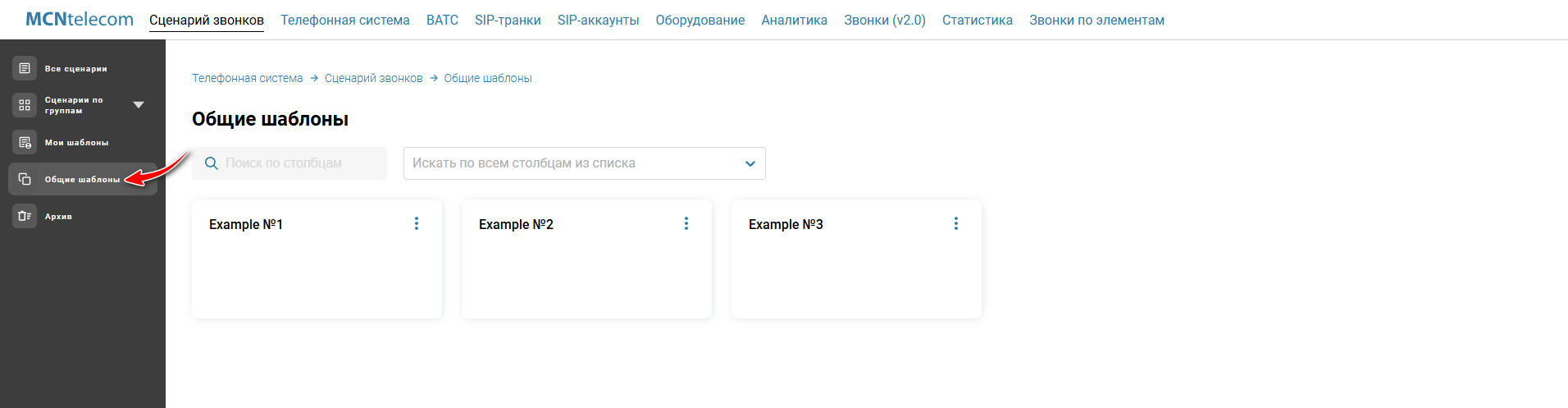
Task: Select Общие шаблоны in the sidebar
Action: pos(83,179)
